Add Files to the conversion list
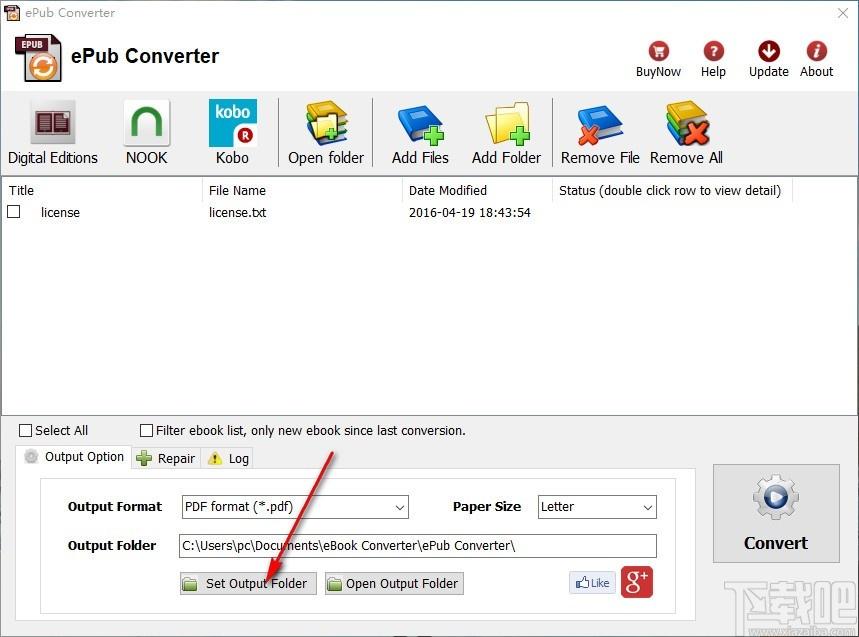859x637 pixels. coord(420,132)
